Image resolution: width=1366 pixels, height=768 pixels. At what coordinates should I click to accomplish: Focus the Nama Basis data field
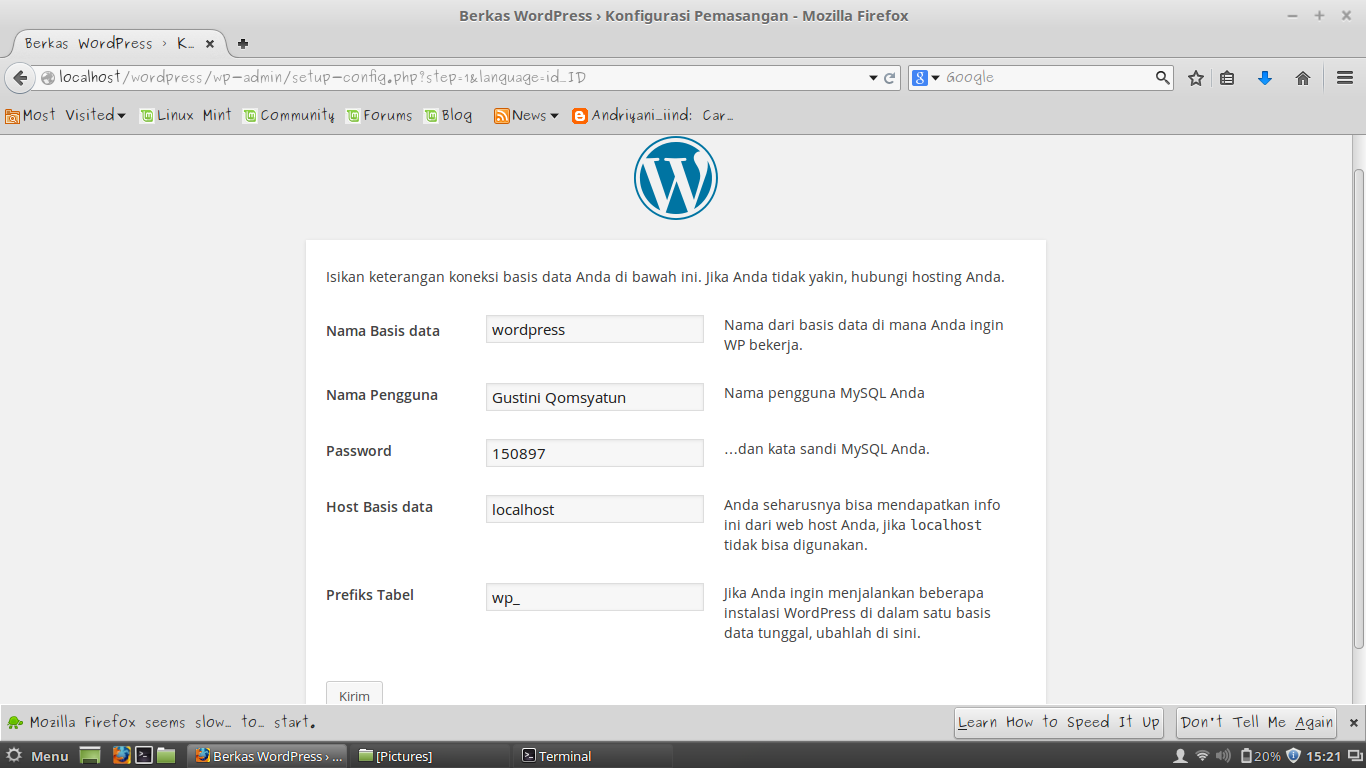point(595,329)
